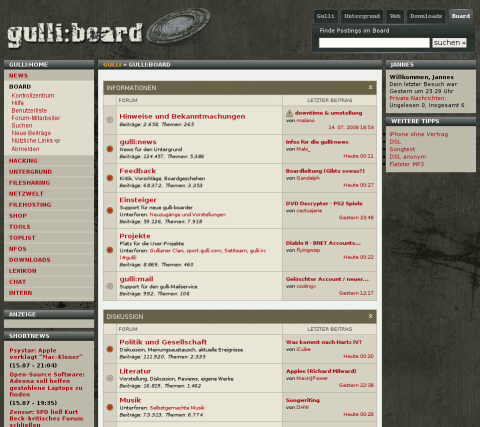Click status icon beside gulli:news forum
Screen dimensions: 480x427
coord(110,149)
